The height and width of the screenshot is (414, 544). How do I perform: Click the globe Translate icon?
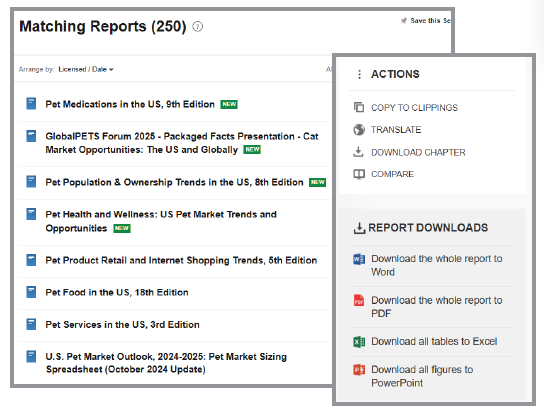point(359,129)
